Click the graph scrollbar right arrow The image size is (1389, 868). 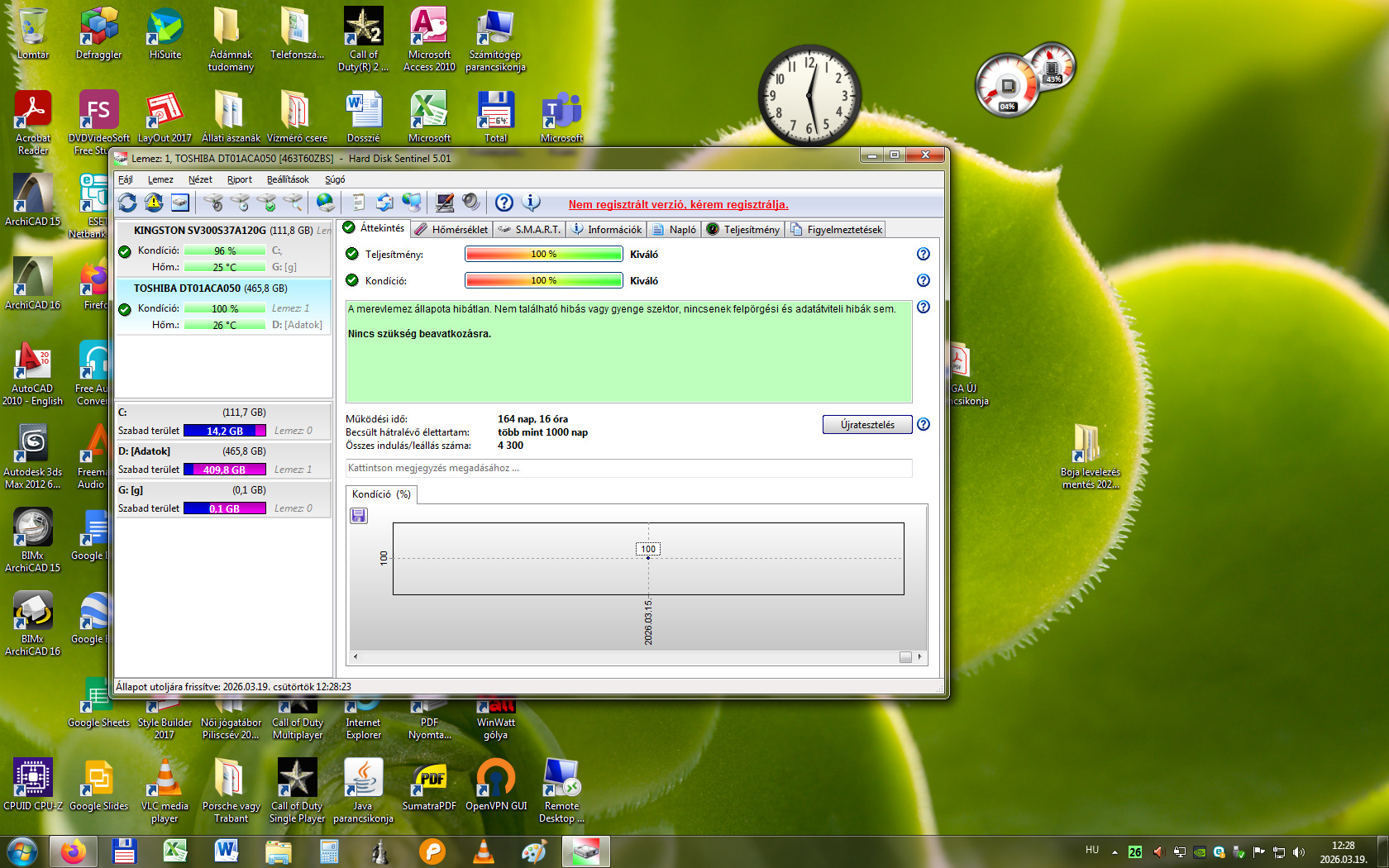tap(919, 657)
